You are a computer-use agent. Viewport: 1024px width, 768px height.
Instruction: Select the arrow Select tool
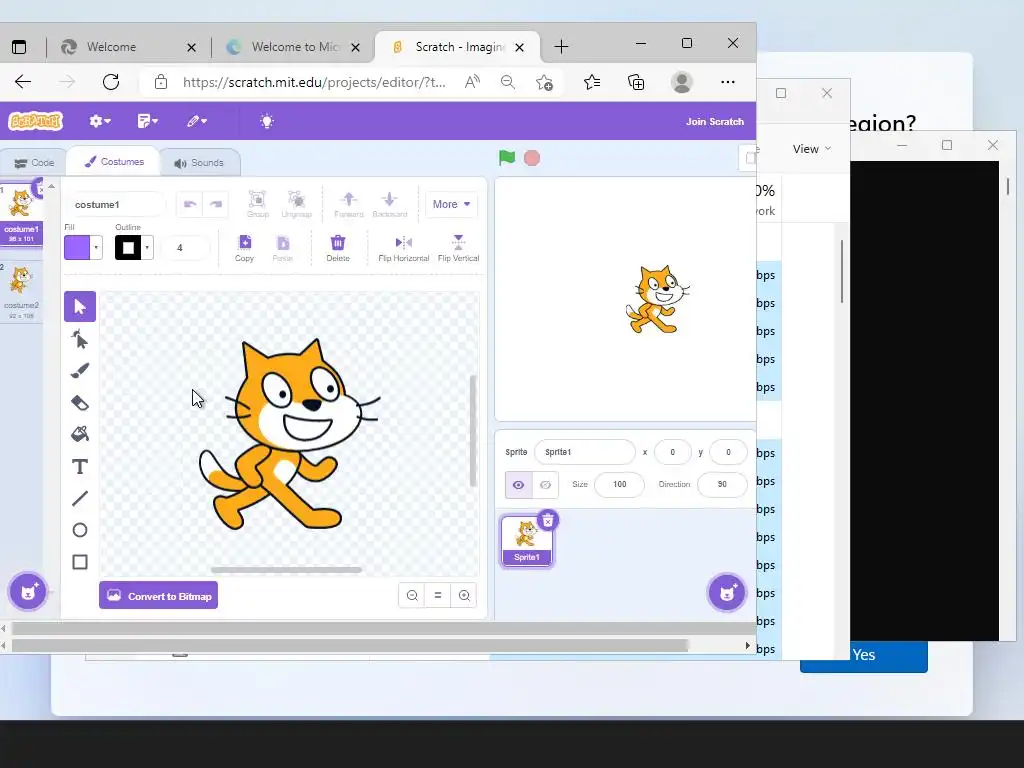tap(80, 306)
